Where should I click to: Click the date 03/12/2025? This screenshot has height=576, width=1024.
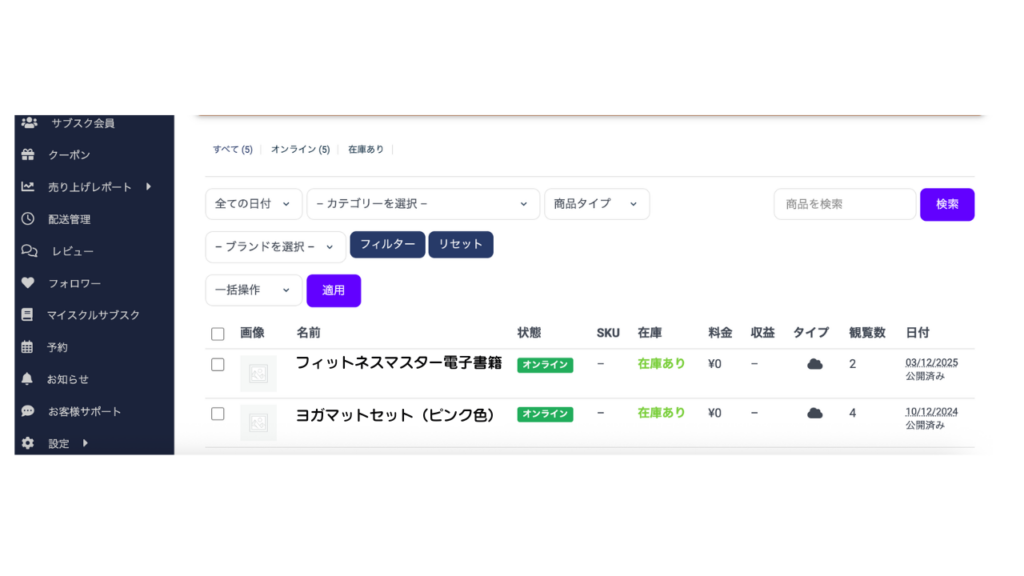[931, 362]
